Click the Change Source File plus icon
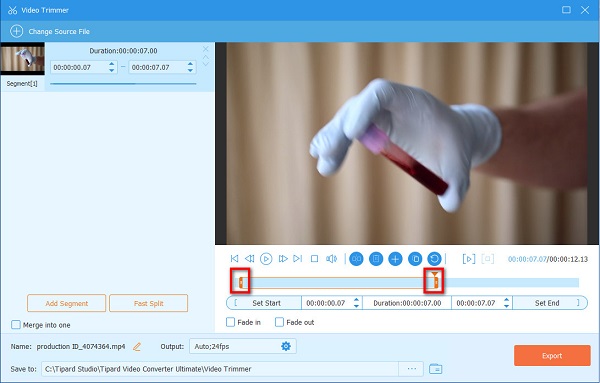This screenshot has height=383, width=600. click(16, 31)
